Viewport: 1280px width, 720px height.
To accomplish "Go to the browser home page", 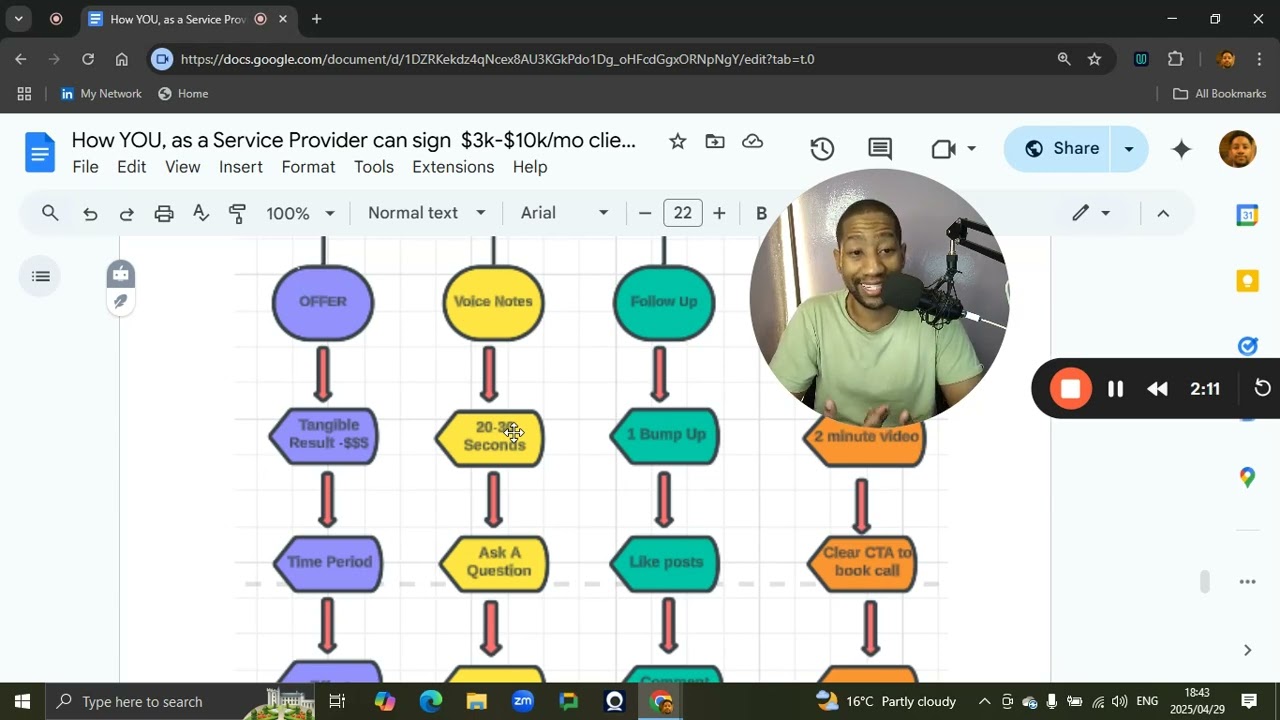I will coord(122,59).
